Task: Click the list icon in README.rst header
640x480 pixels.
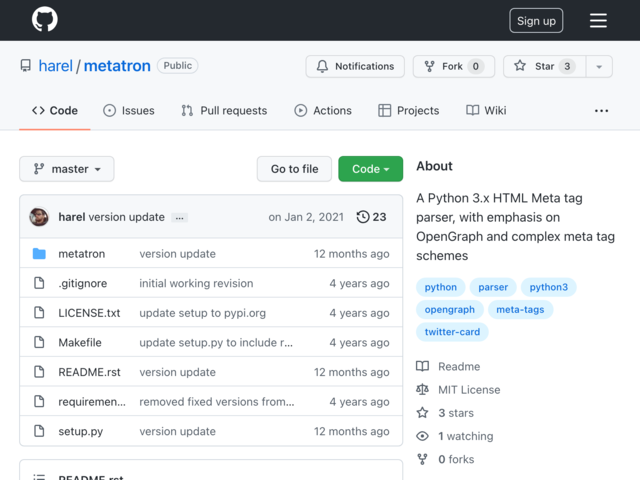Action: [39, 477]
